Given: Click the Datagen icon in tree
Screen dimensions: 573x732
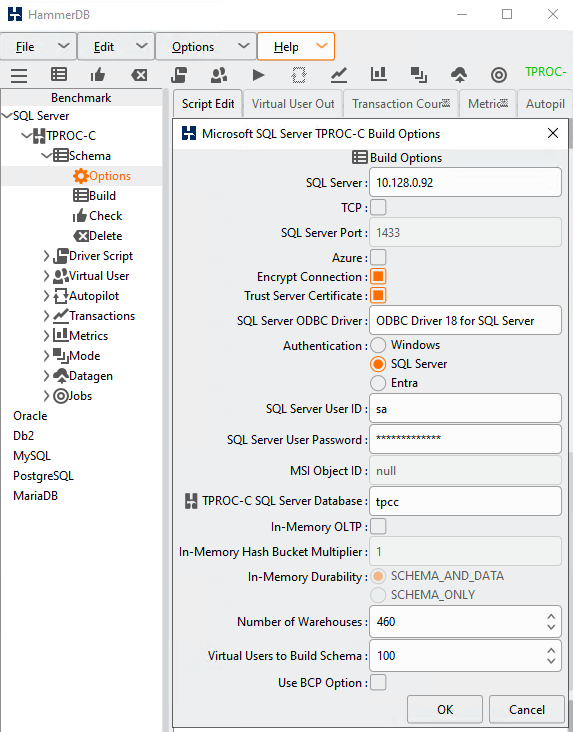Looking at the screenshot, I should tap(61, 376).
